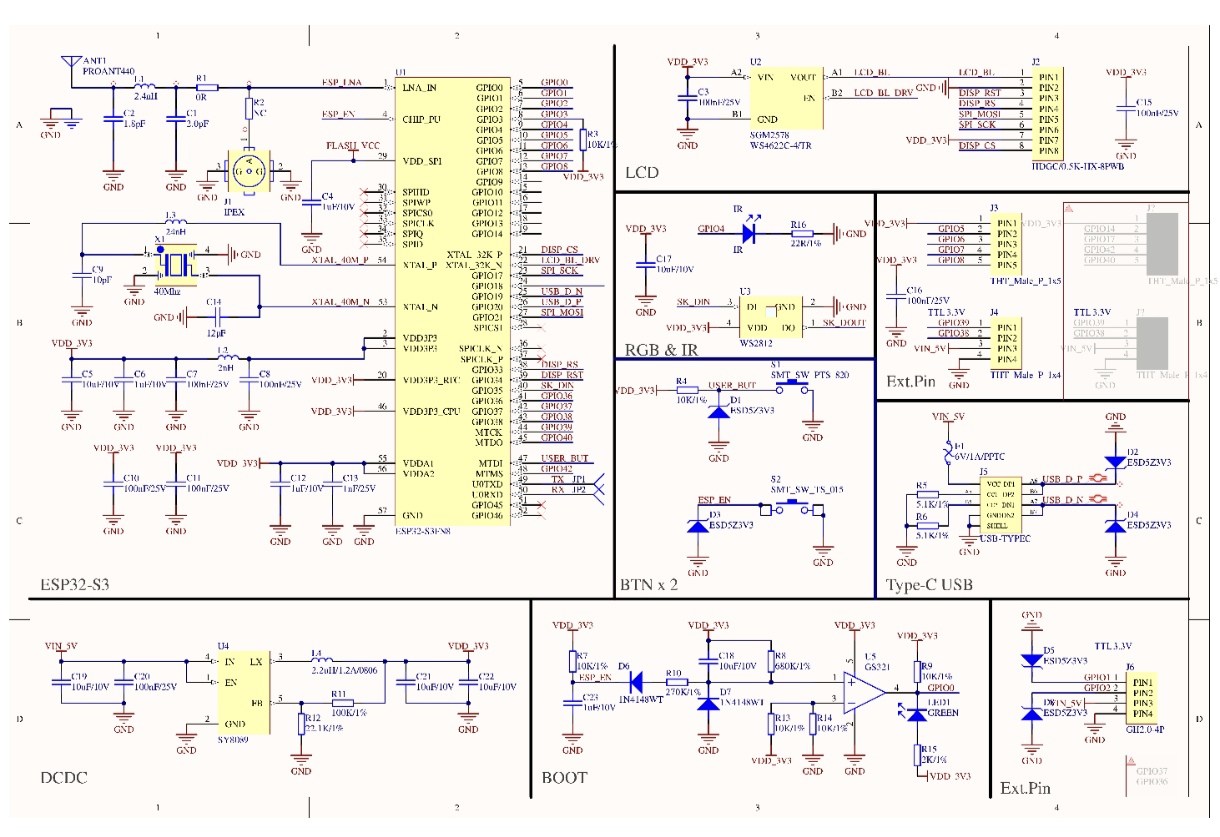Select the FLASH_VCC net label
The height and width of the screenshot is (837, 1220).
353,146
